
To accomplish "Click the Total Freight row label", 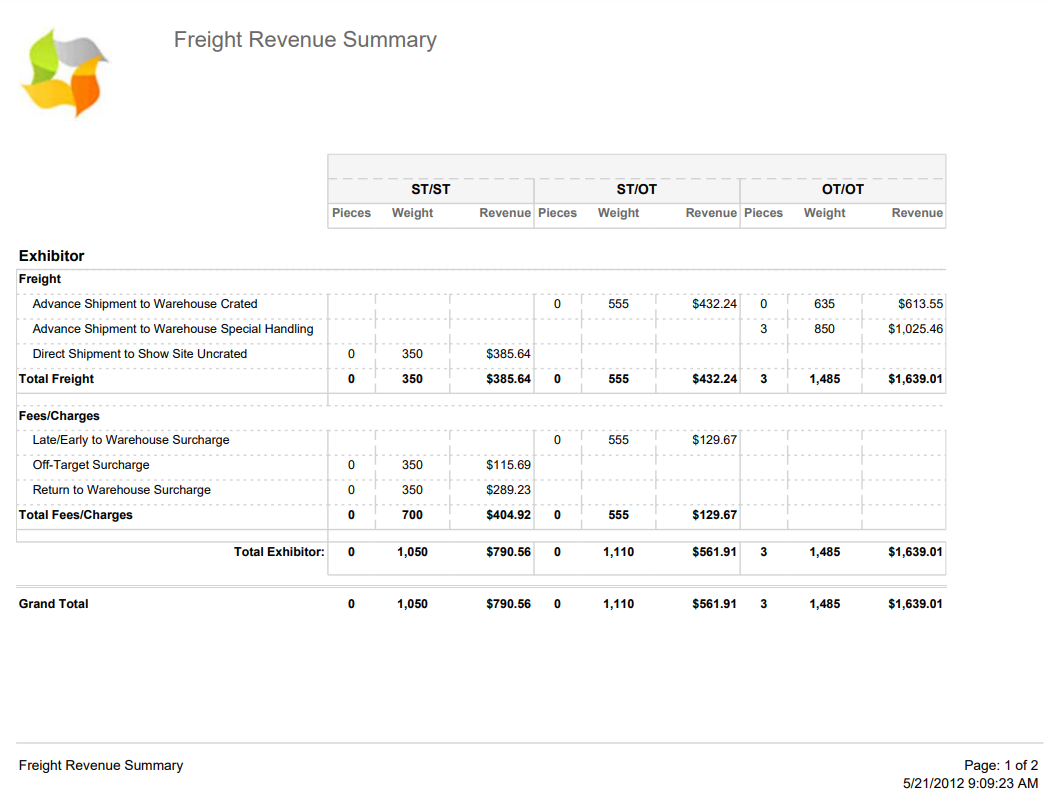I will pos(53,379).
